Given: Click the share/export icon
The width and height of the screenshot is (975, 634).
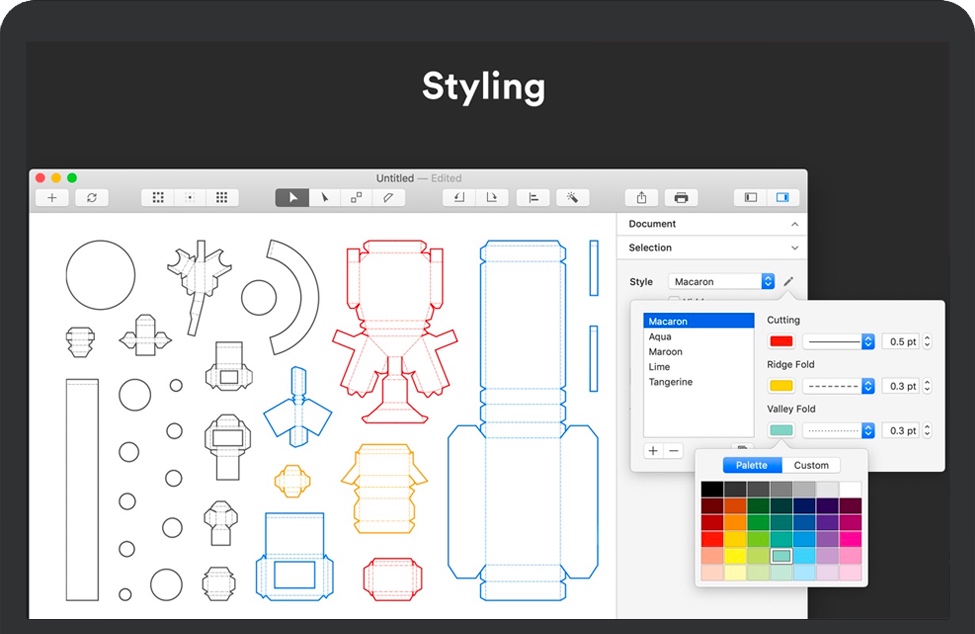Looking at the screenshot, I should (x=641, y=198).
